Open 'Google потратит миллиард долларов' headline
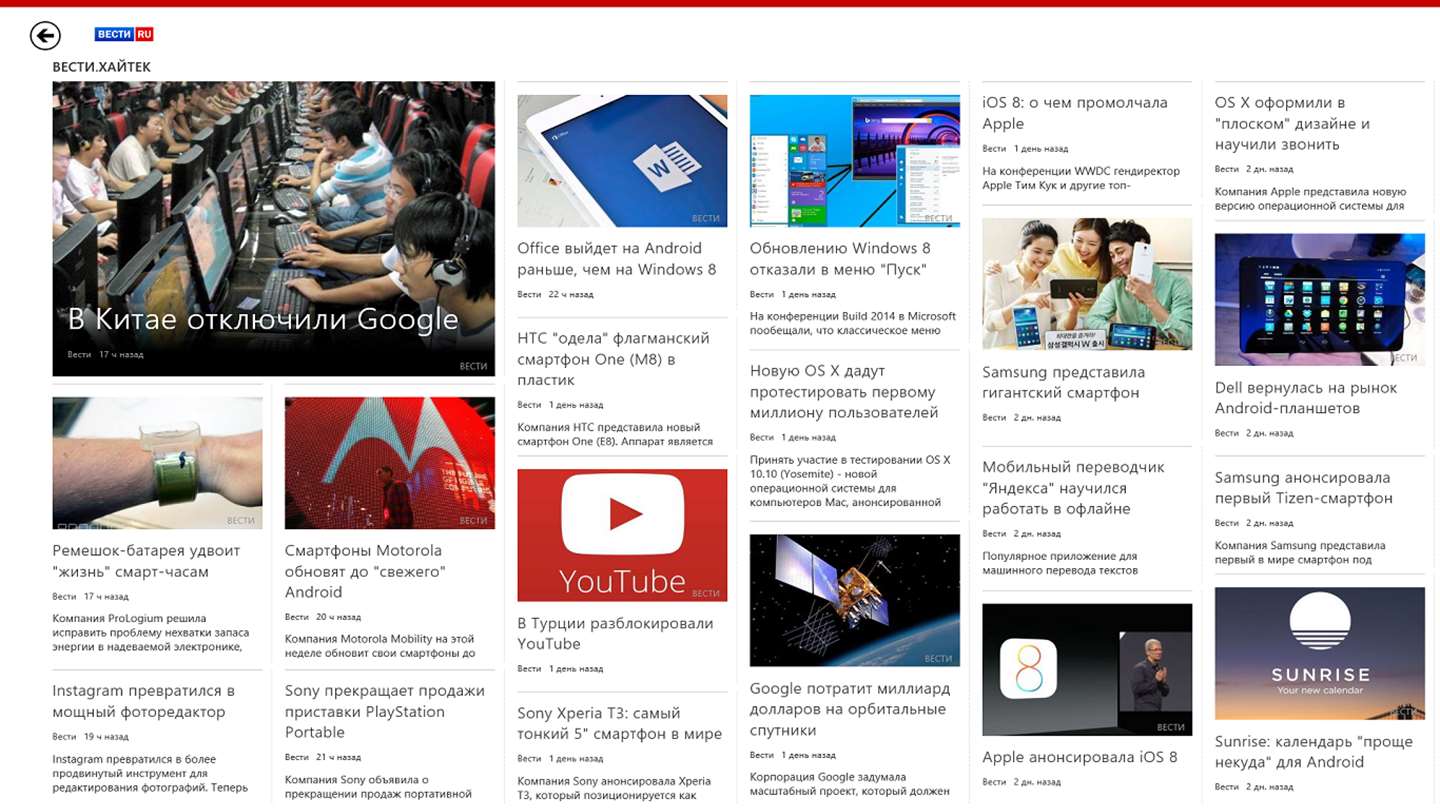Screen dimensions: 1440x810 [848, 709]
